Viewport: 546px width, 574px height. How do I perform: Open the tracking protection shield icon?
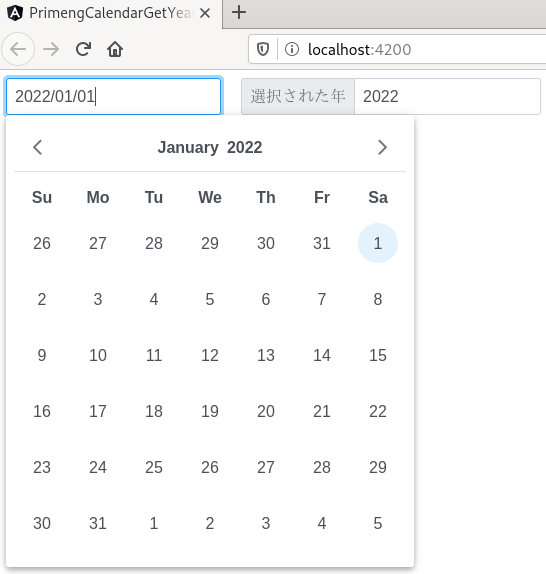click(x=263, y=49)
